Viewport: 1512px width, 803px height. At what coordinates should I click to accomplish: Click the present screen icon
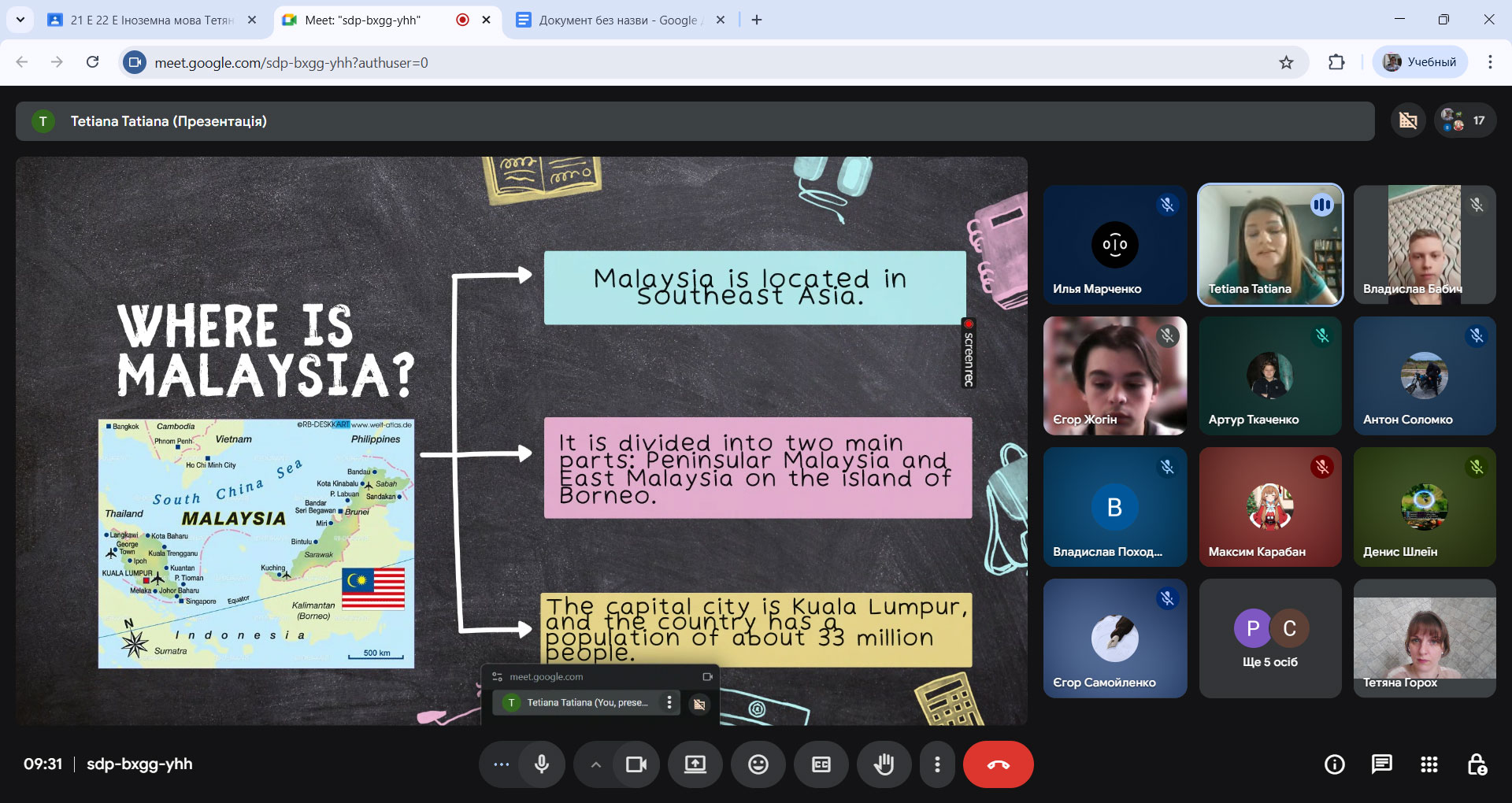[x=695, y=764]
